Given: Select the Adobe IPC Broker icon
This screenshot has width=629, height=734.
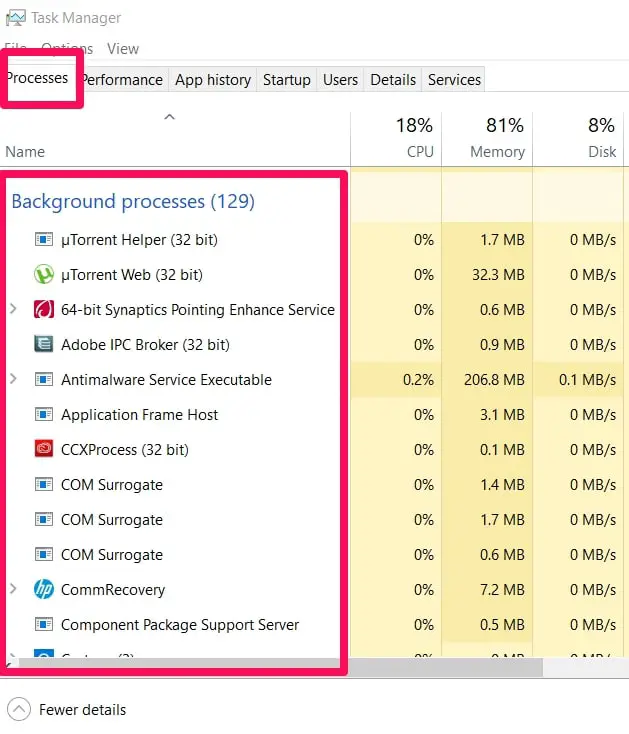Looking at the screenshot, I should tap(44, 344).
